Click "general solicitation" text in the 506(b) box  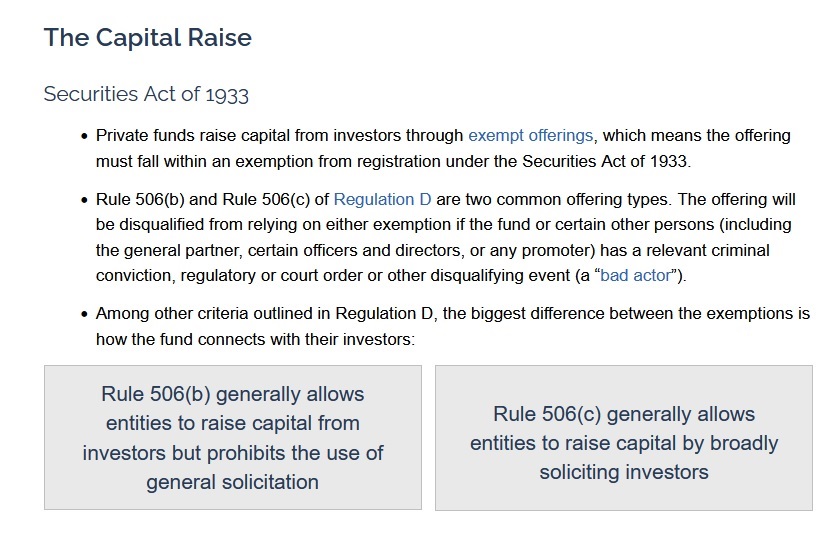click(232, 482)
